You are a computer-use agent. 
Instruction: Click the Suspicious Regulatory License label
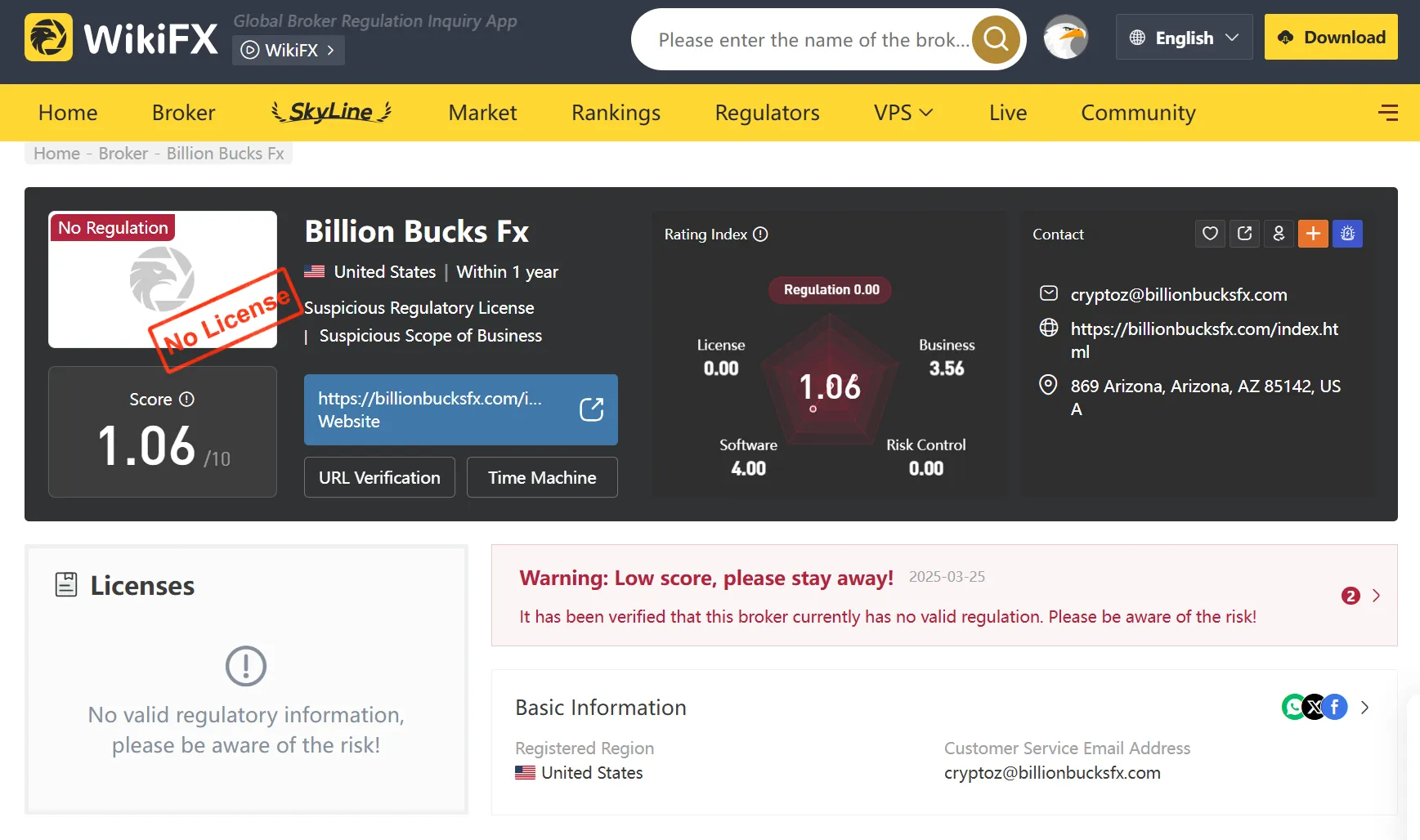419,308
